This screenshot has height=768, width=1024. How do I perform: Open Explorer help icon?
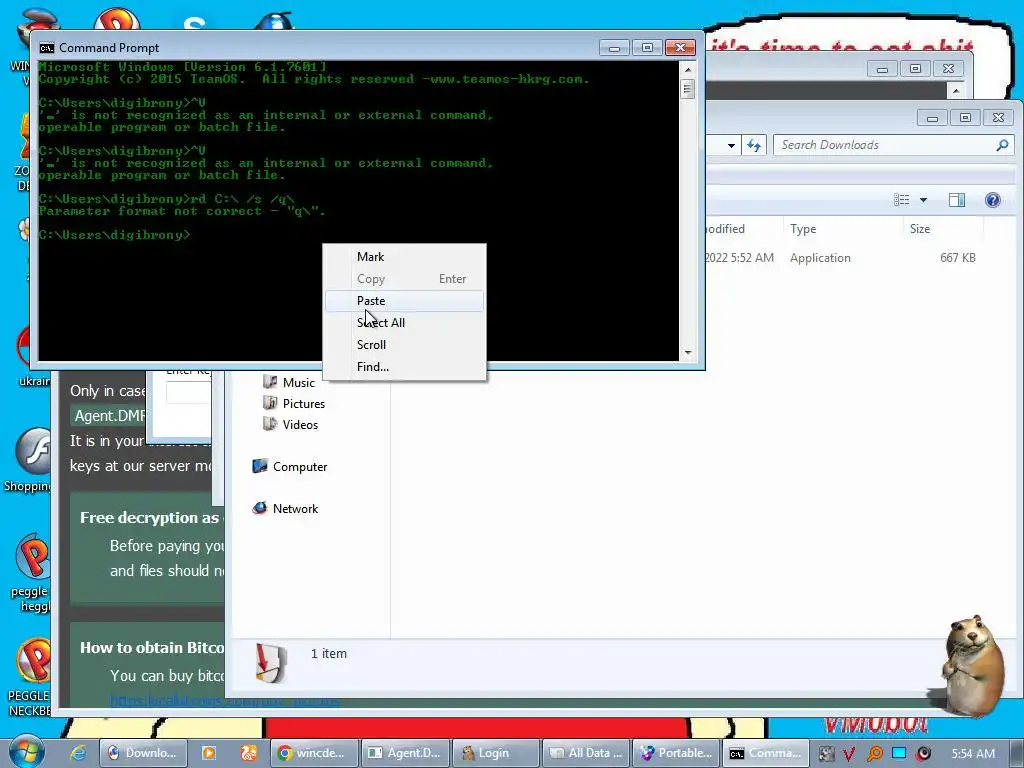(x=993, y=200)
